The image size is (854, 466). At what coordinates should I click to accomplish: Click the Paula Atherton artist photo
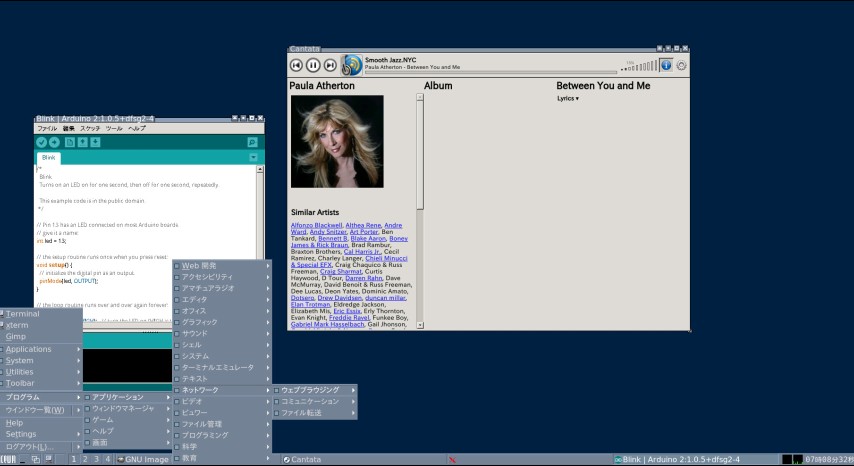coord(337,142)
